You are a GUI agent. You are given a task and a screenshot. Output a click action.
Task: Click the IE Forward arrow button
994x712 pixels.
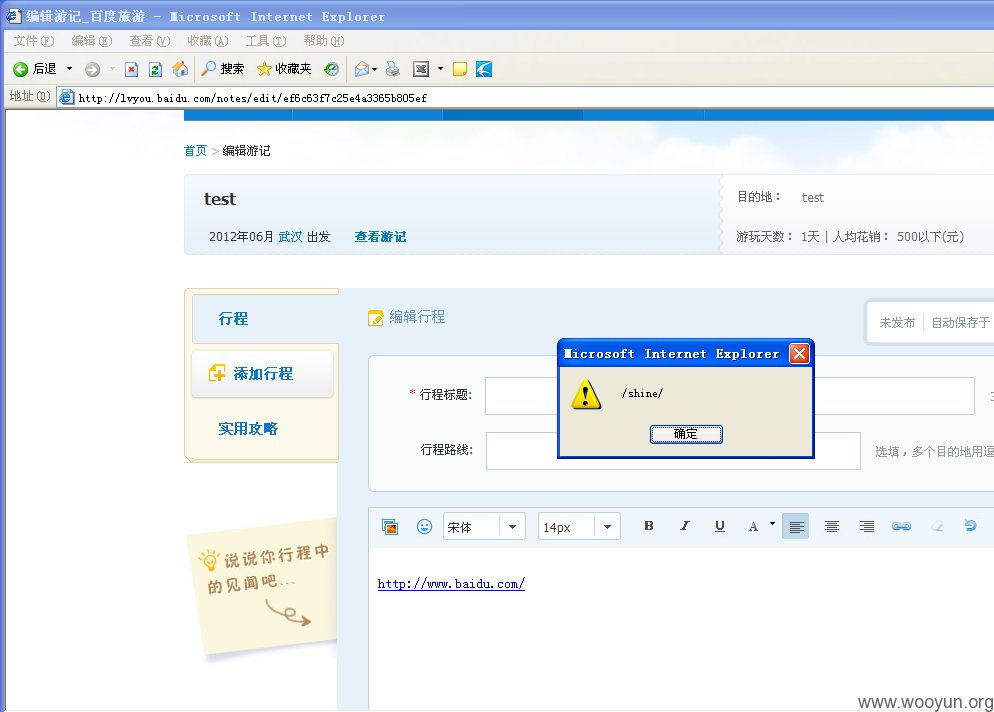coord(93,69)
